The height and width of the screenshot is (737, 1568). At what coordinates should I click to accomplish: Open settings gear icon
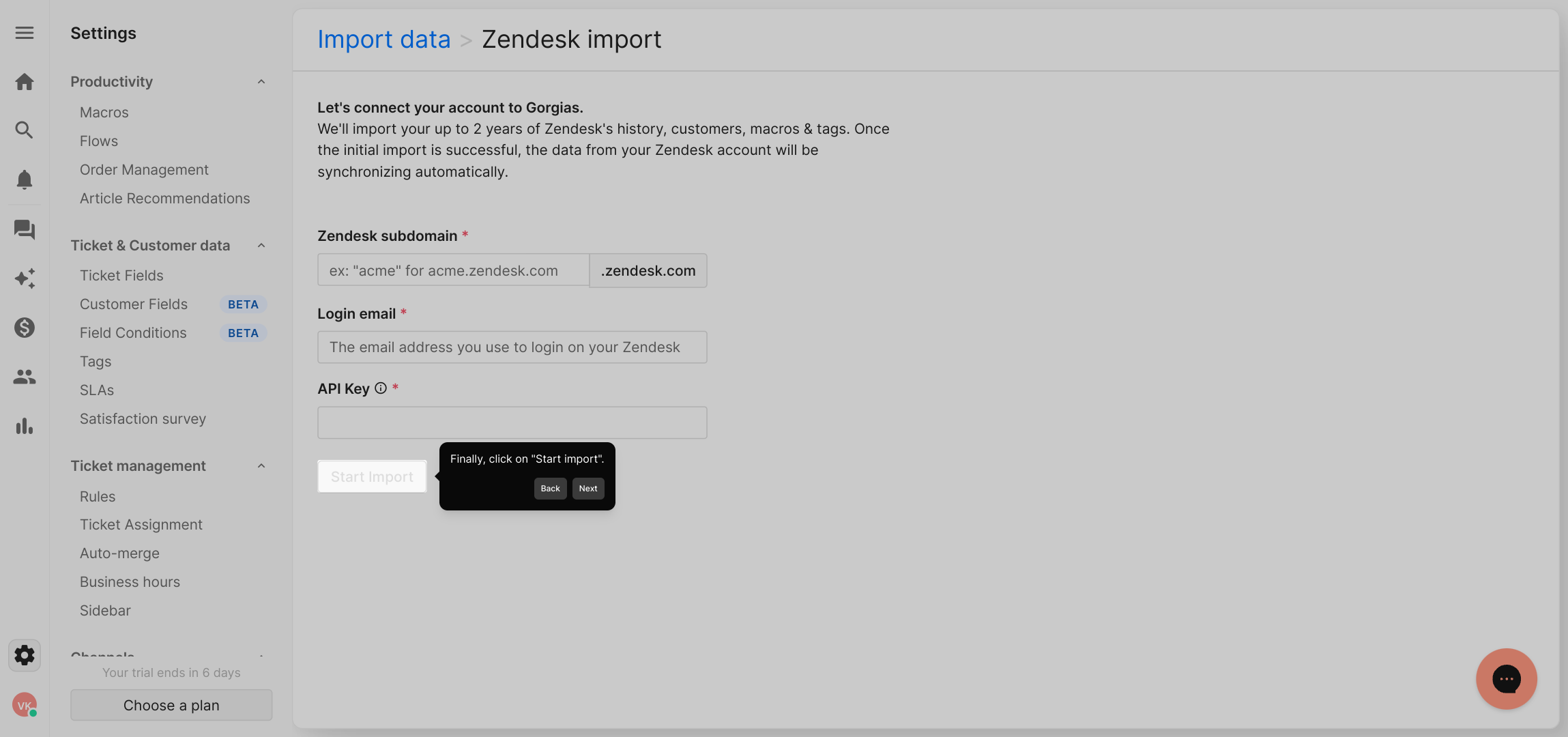[25, 655]
